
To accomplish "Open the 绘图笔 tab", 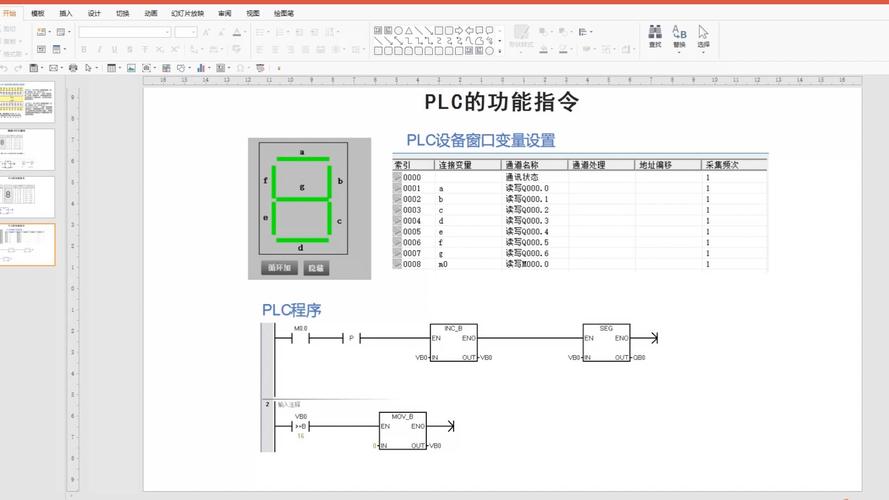I will point(284,13).
